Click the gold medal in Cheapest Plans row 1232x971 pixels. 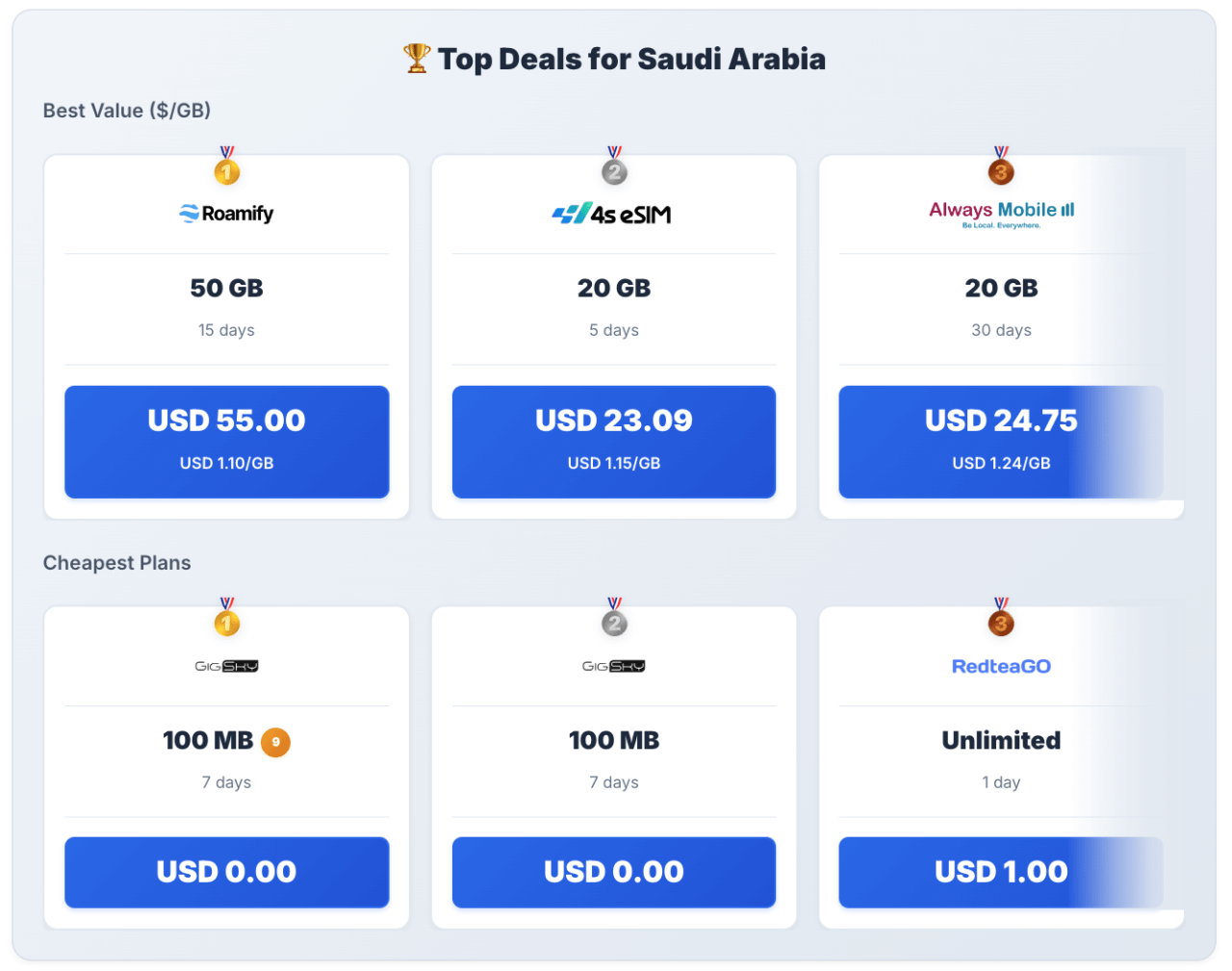coord(227,622)
